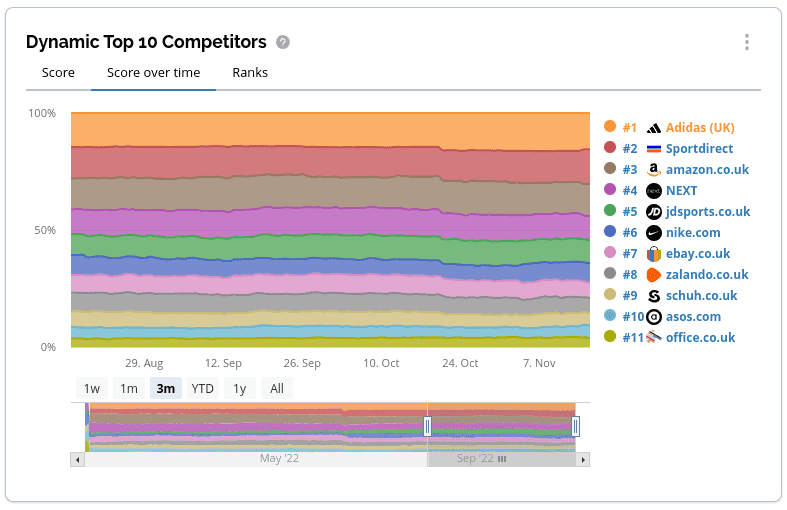Open the nike.com legend link

pos(693,233)
